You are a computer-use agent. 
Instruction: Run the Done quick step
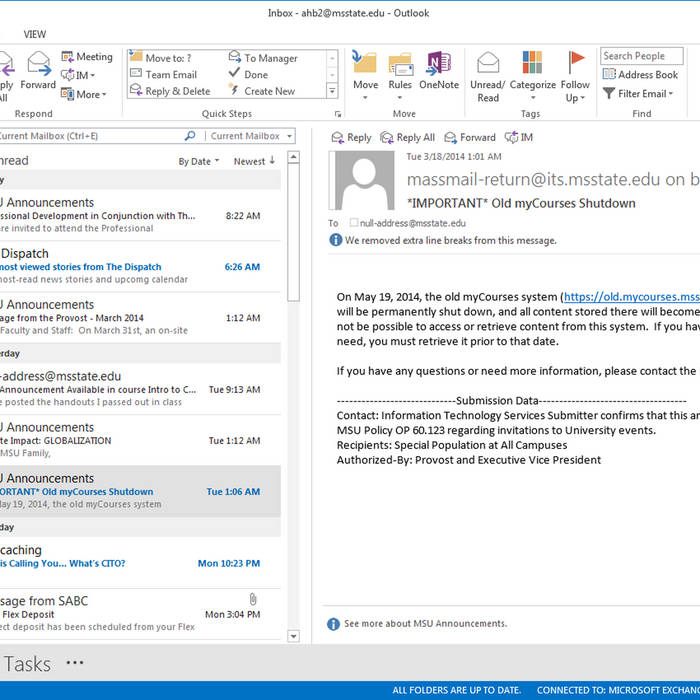[248, 75]
